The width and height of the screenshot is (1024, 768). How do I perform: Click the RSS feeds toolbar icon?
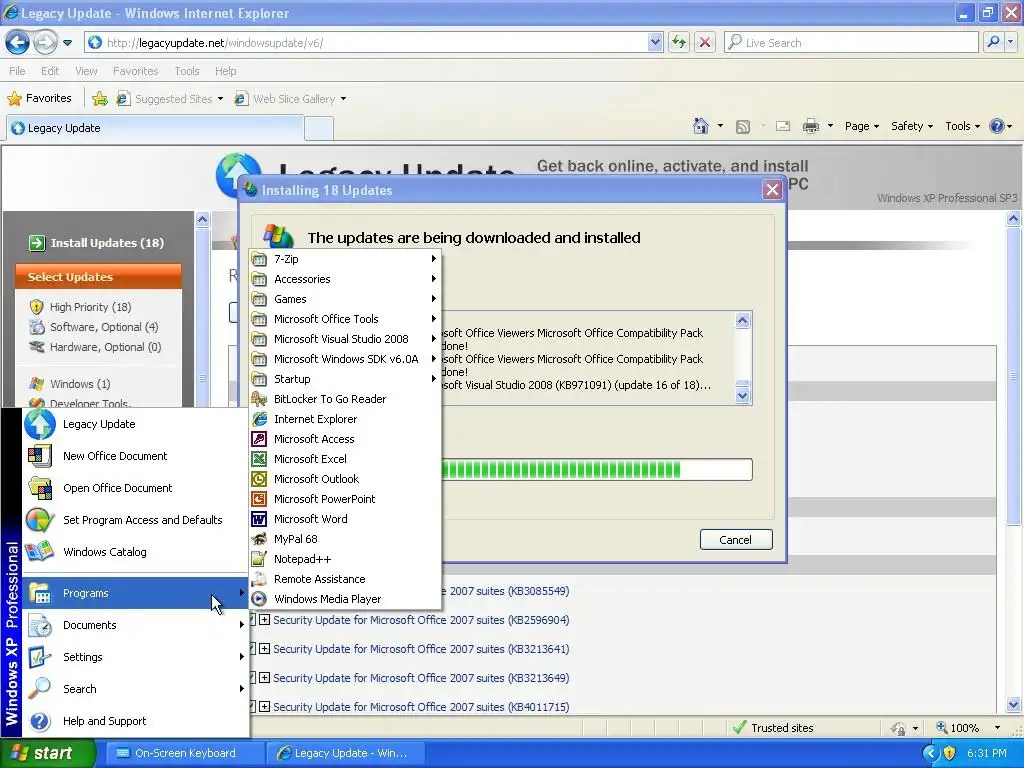743,127
